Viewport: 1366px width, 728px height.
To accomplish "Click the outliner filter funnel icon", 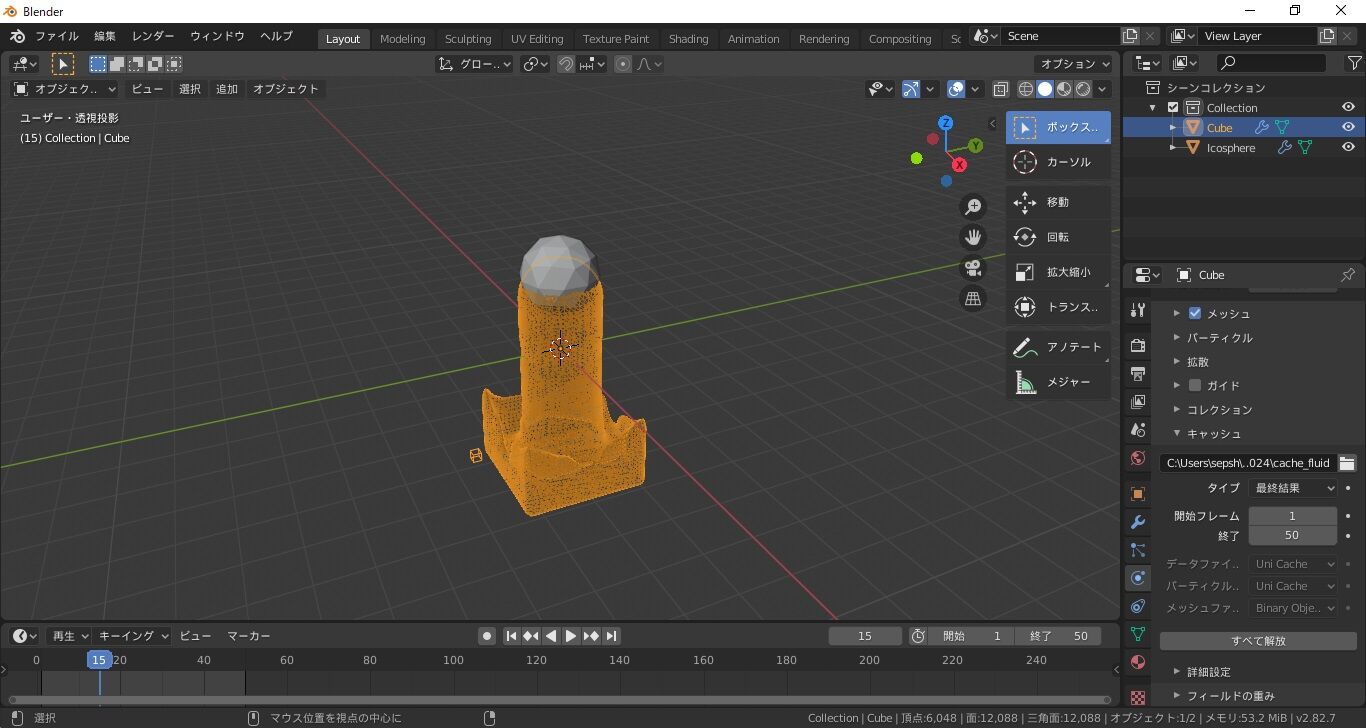I will pyautogui.click(x=1354, y=63).
